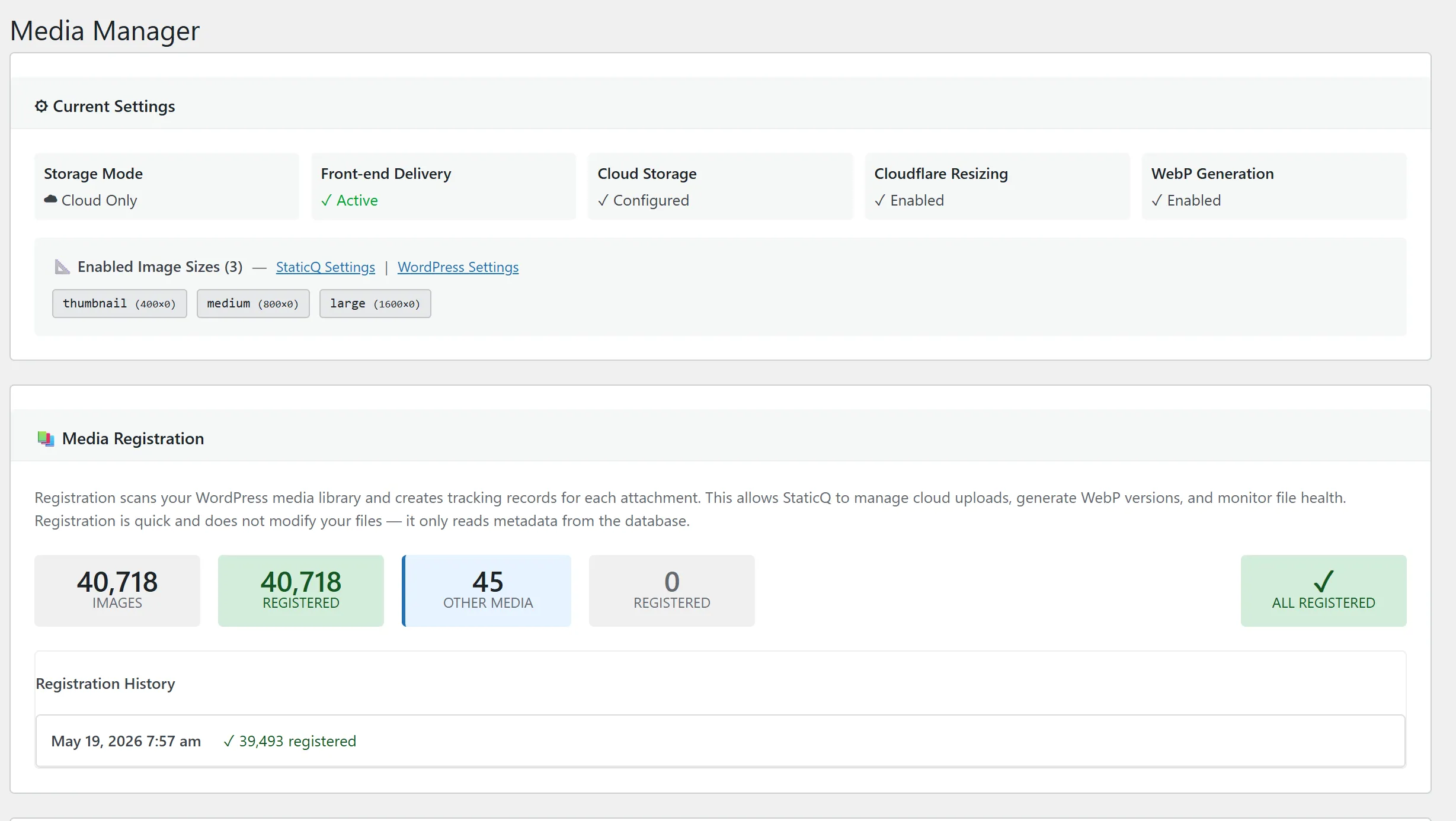Click the Storage Mode heading
The height and width of the screenshot is (821, 1456).
click(x=93, y=174)
